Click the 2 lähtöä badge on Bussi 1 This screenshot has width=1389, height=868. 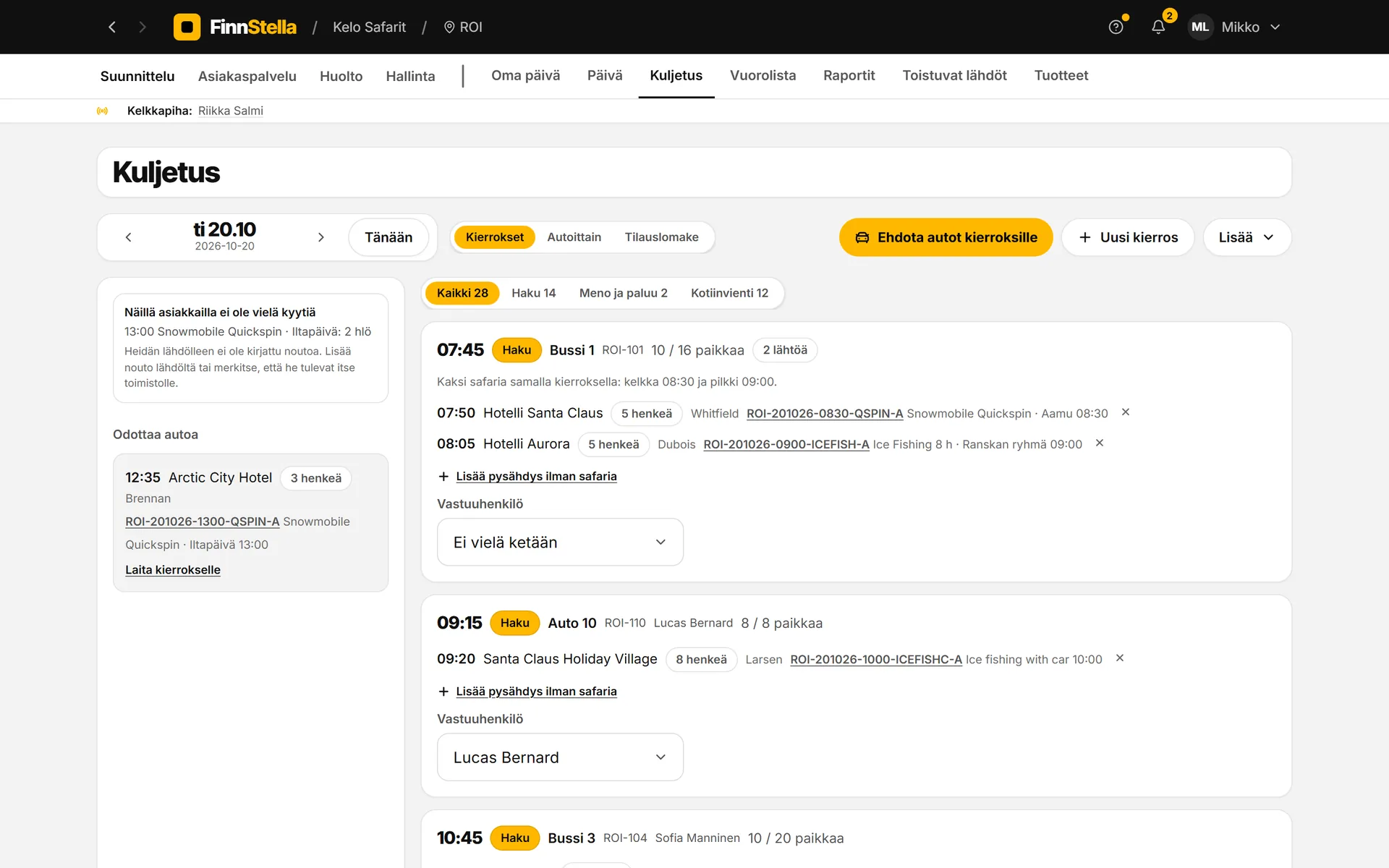785,350
